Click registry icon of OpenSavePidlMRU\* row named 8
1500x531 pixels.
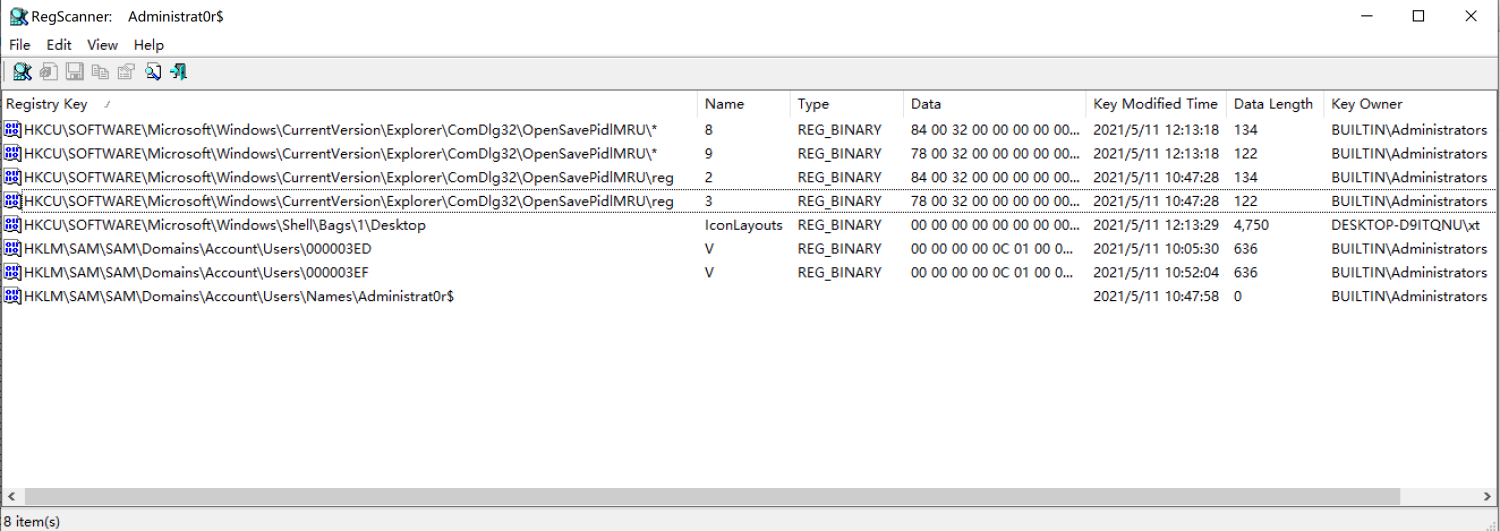[x=13, y=130]
